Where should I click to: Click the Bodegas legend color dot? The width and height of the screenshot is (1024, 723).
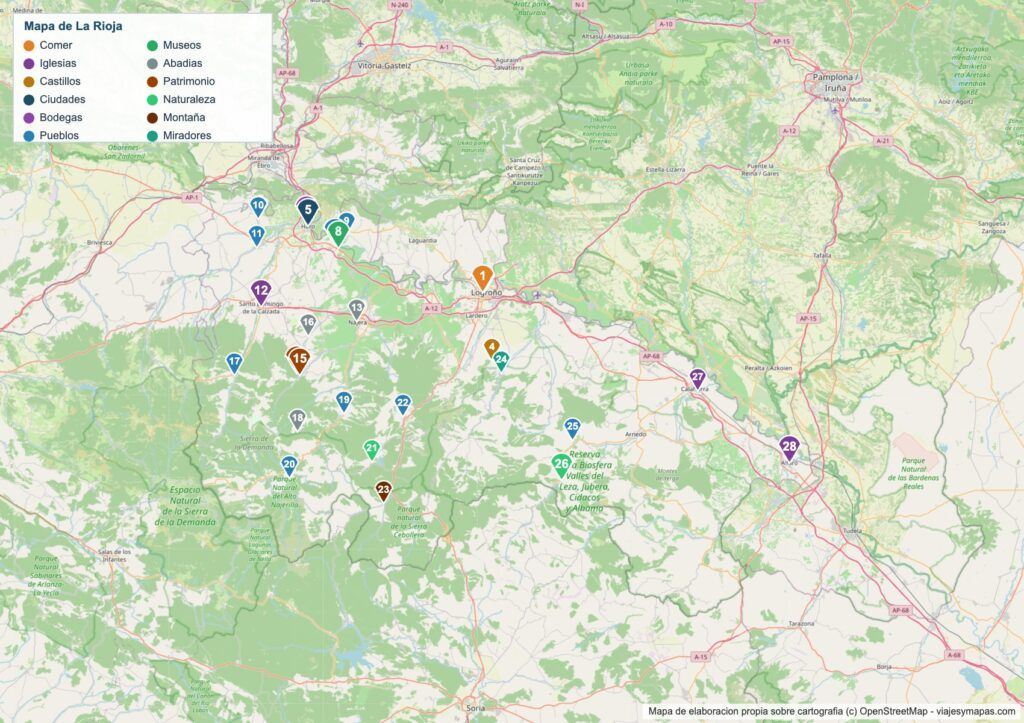(29, 118)
